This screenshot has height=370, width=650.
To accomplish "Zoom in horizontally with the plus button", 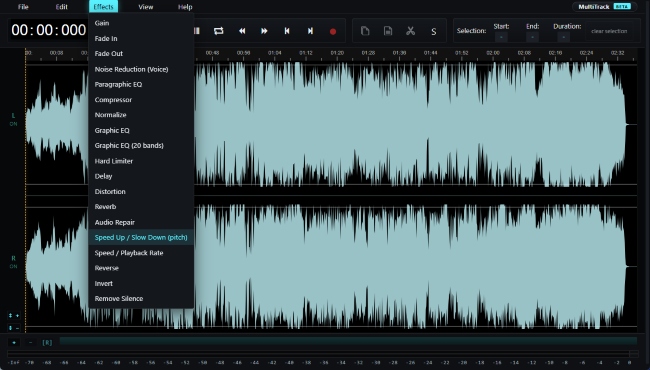I will point(14,343).
